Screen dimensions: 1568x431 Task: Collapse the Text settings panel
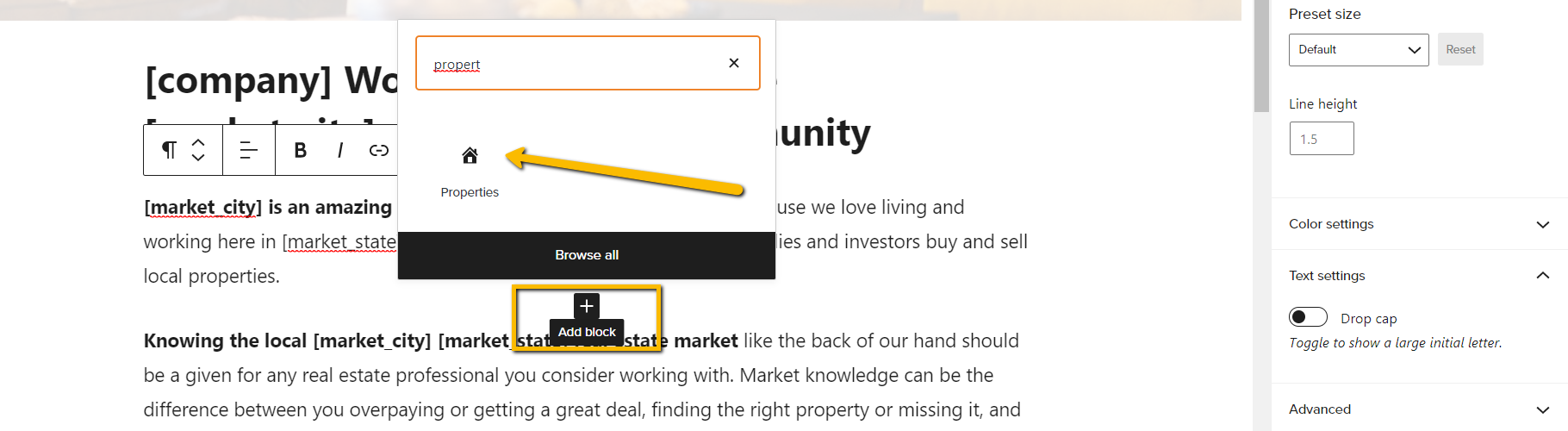[1419, 276]
